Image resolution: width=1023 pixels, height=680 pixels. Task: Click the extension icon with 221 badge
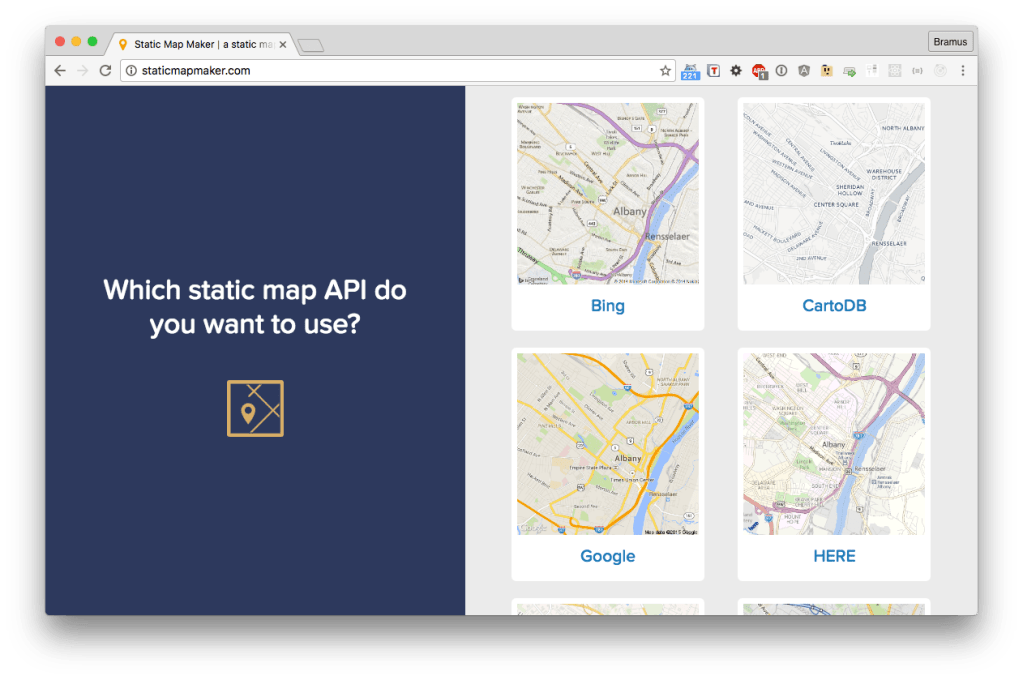(690, 71)
